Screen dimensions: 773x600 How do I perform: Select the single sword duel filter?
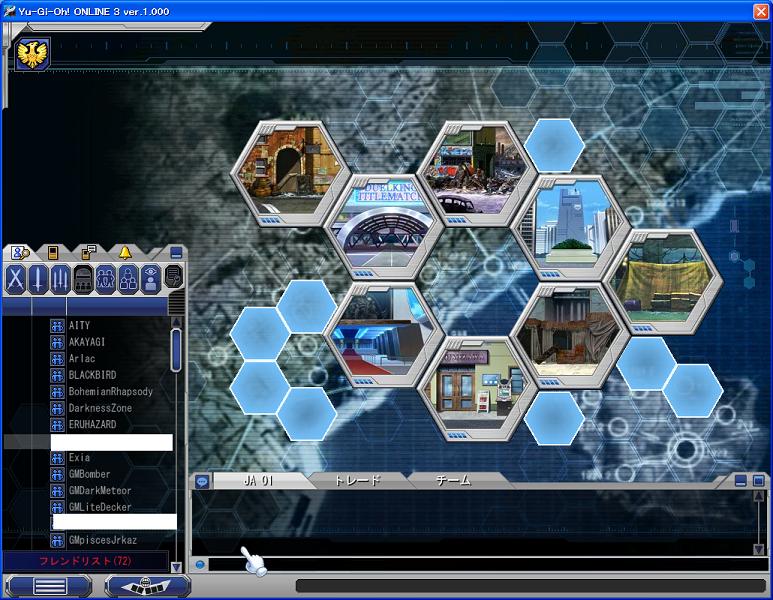click(38, 280)
